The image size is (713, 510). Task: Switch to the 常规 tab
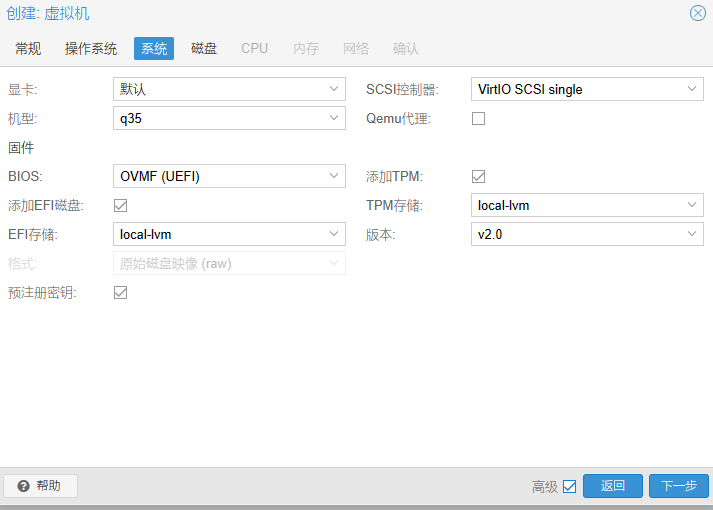28,49
